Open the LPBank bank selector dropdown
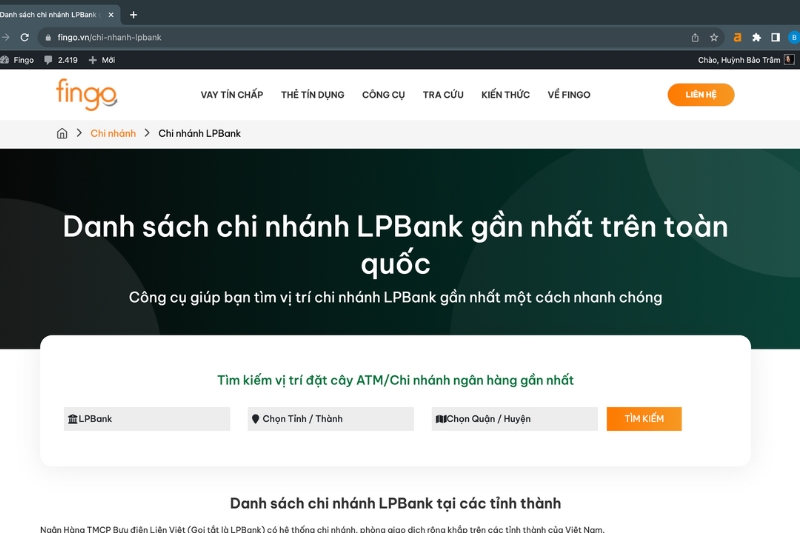Screen dimensions: 800x533 [147, 419]
